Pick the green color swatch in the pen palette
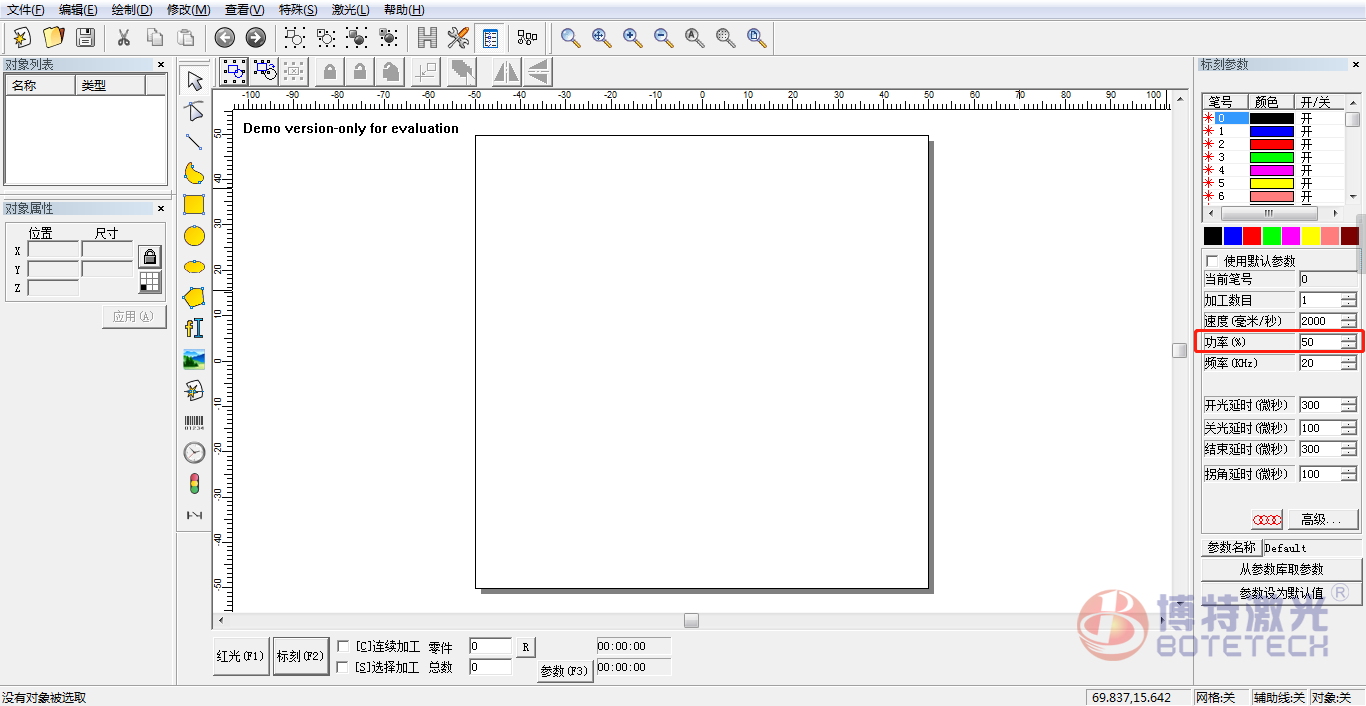Image resolution: width=1366 pixels, height=706 pixels. click(x=1271, y=236)
